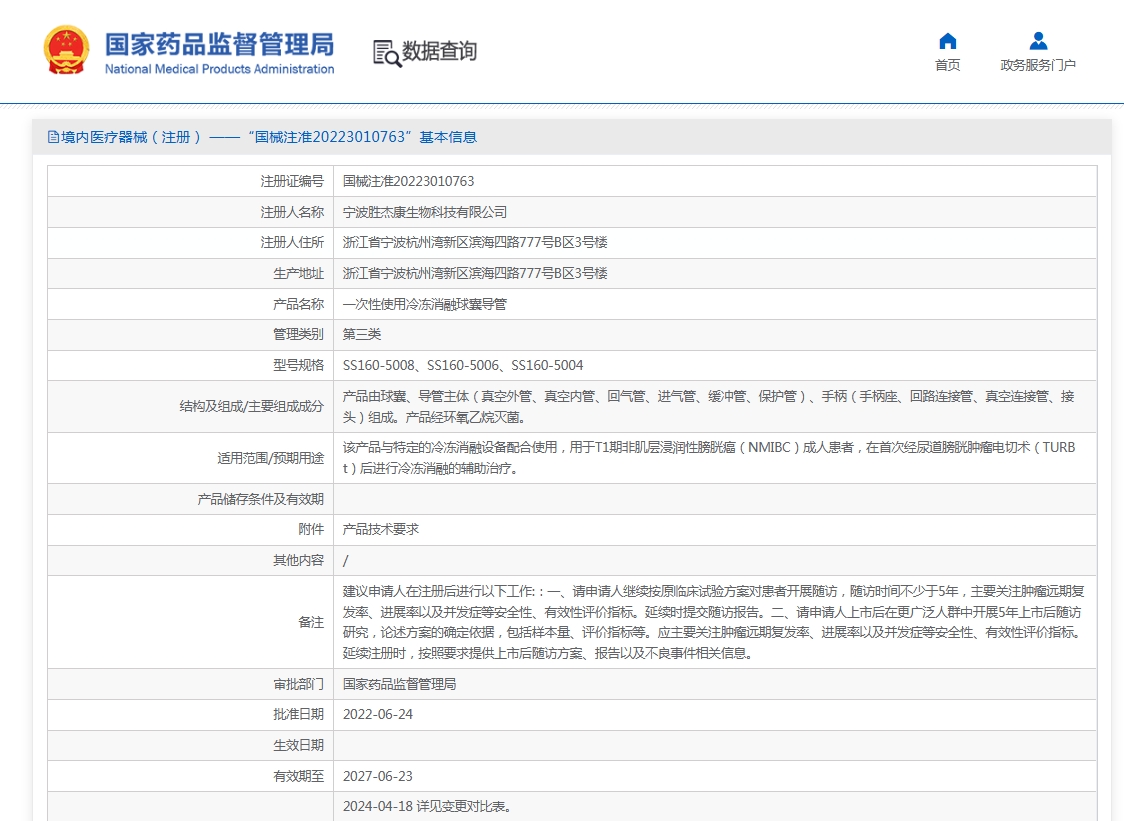Click the 注册人名称 row label
Image resolution: width=1124 pixels, height=821 pixels.
point(292,212)
